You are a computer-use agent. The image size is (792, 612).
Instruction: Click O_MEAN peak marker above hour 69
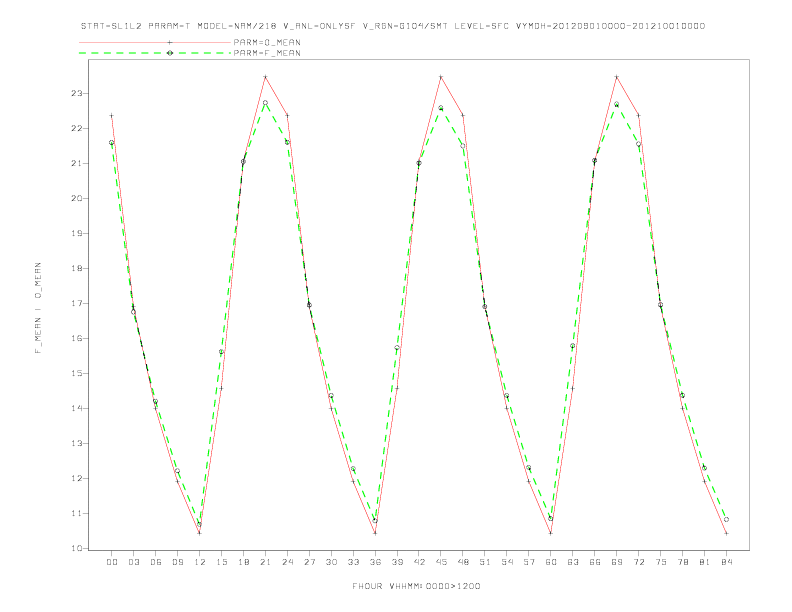[x=617, y=77]
